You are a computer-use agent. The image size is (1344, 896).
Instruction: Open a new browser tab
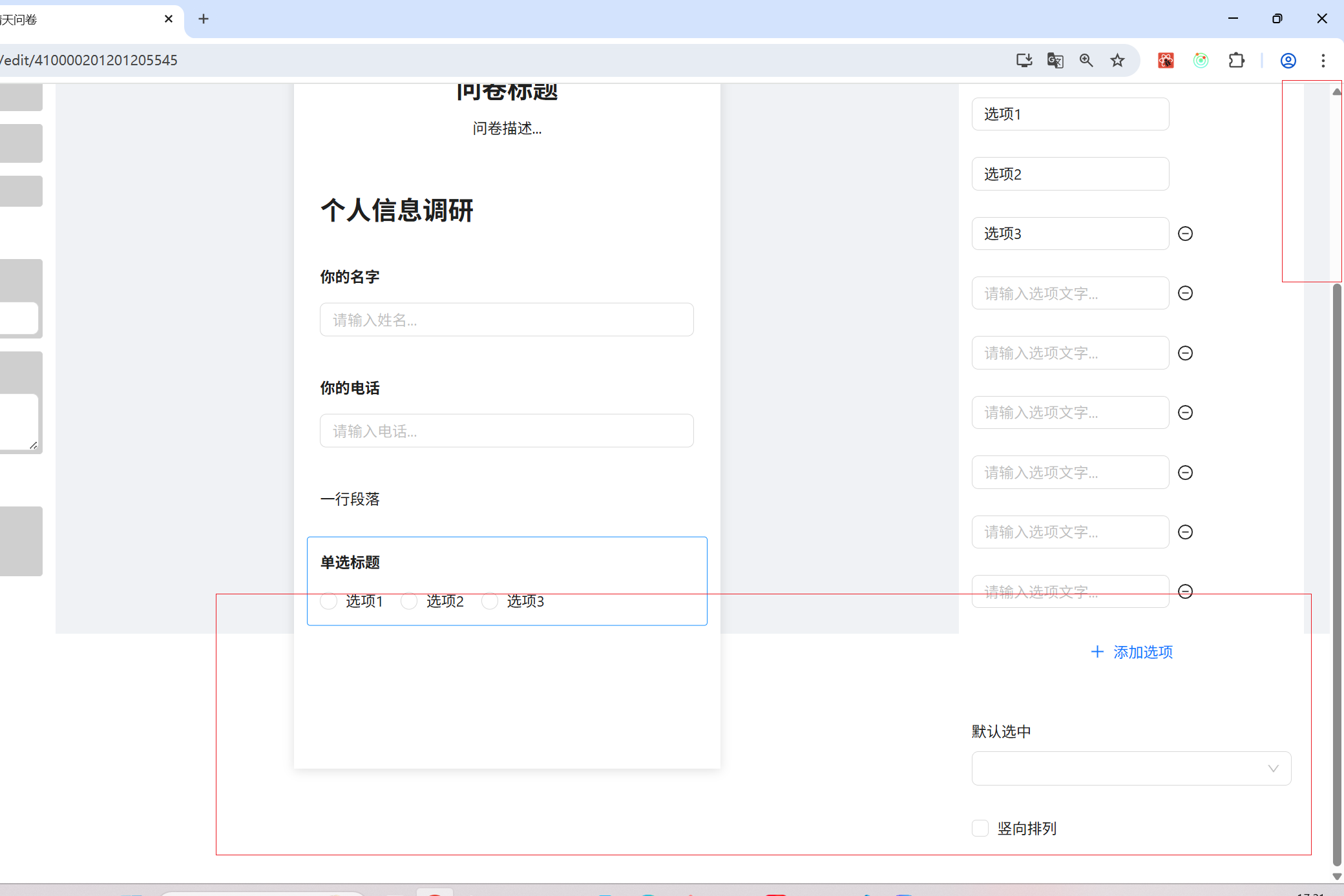coord(204,19)
